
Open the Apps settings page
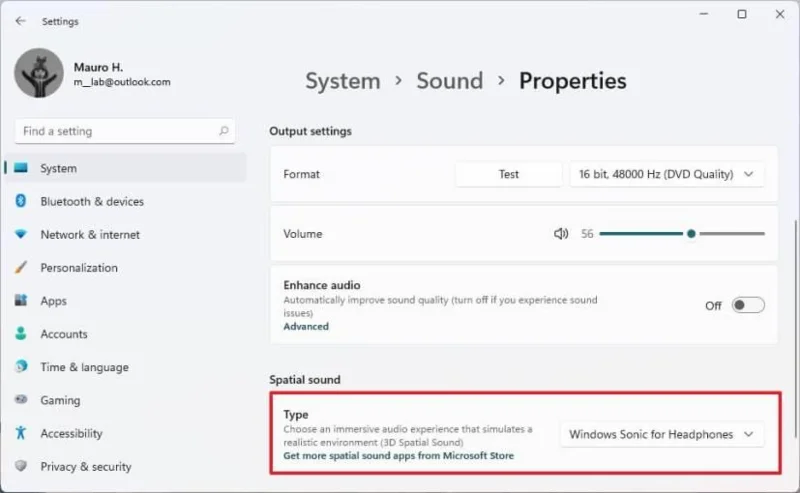(x=125, y=301)
